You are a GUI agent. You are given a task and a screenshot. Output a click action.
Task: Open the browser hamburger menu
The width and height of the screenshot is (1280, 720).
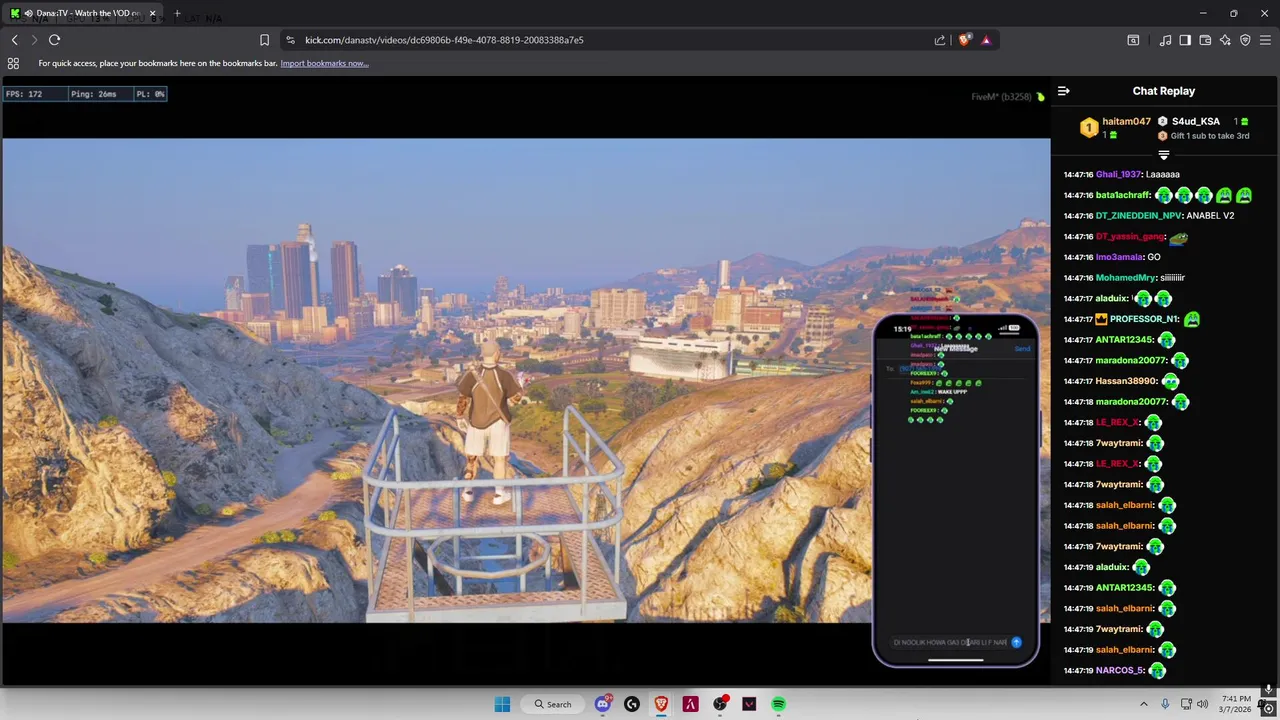[x=1265, y=40]
